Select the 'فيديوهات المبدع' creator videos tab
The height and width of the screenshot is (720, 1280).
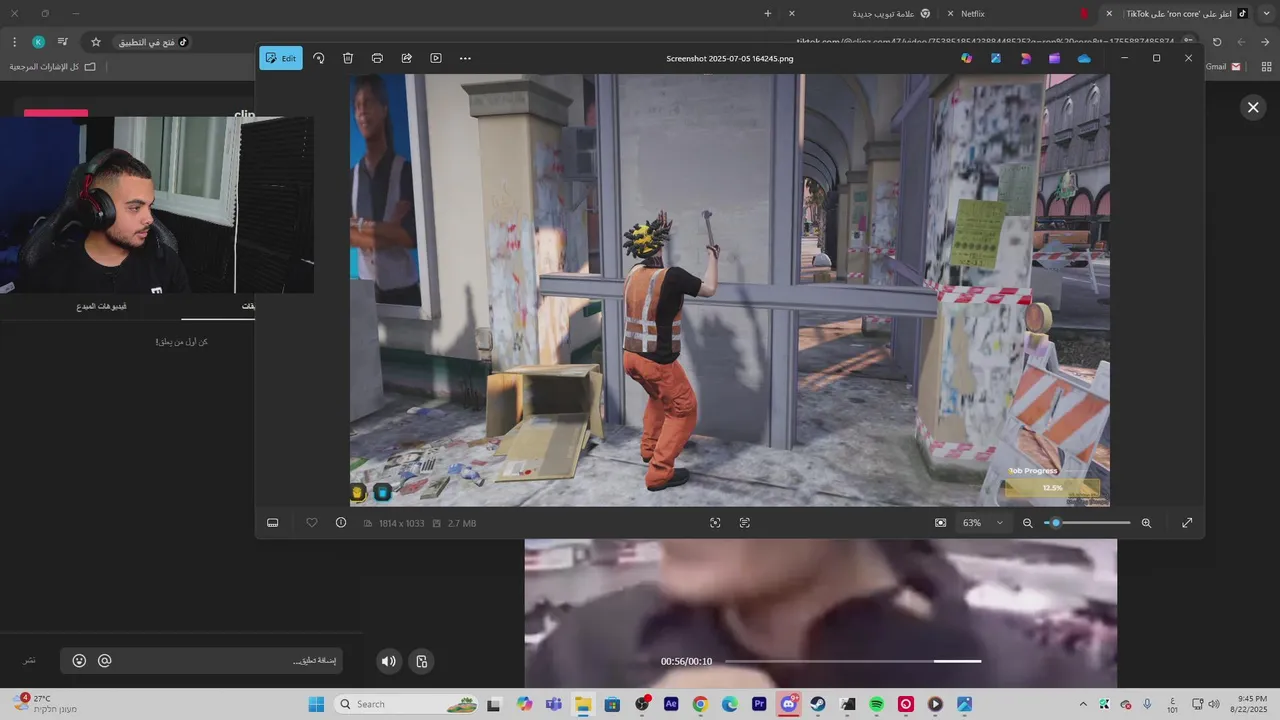(x=102, y=306)
